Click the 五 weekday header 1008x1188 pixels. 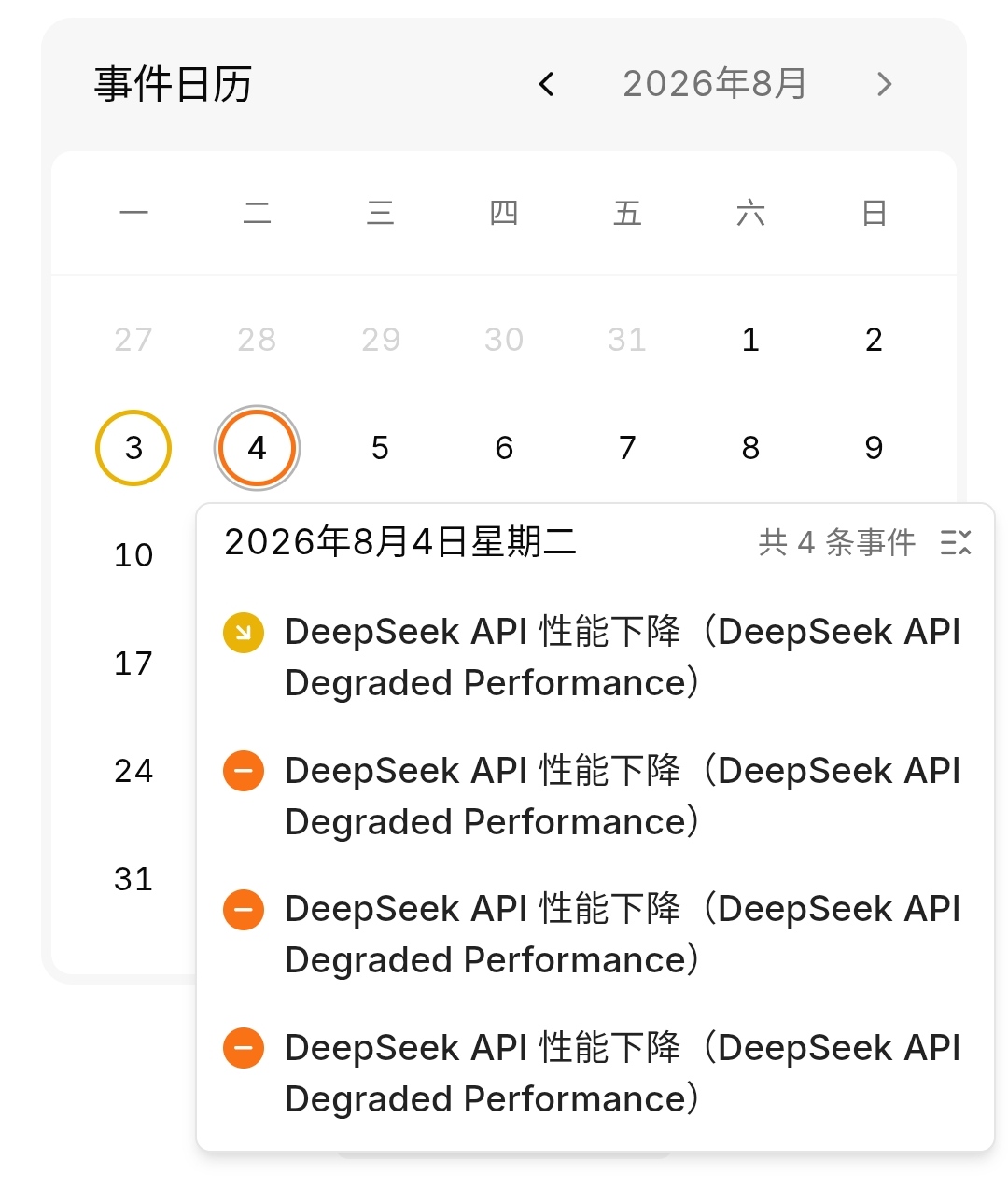(627, 214)
